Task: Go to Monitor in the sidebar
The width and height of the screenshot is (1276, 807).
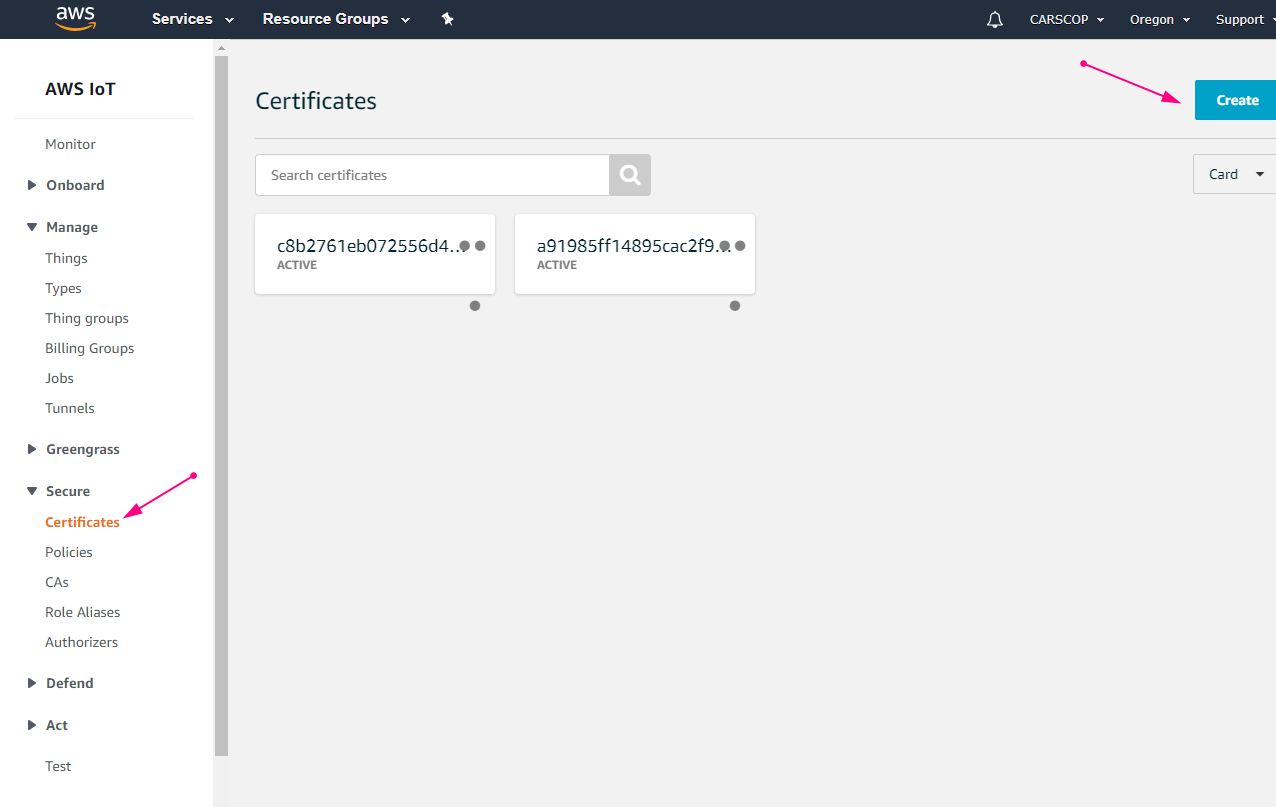Action: tap(70, 144)
